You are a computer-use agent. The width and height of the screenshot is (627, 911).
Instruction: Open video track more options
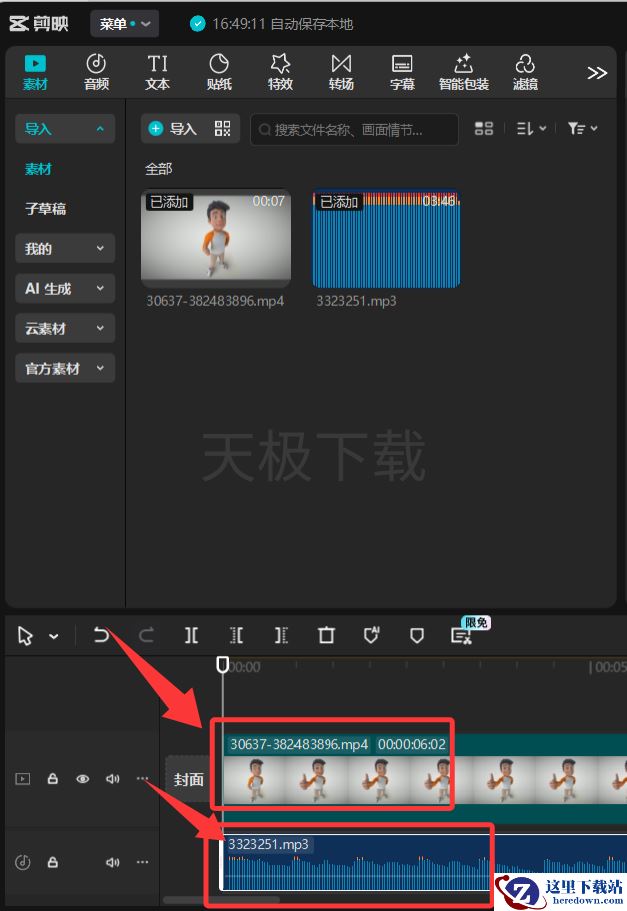pyautogui.click(x=142, y=779)
